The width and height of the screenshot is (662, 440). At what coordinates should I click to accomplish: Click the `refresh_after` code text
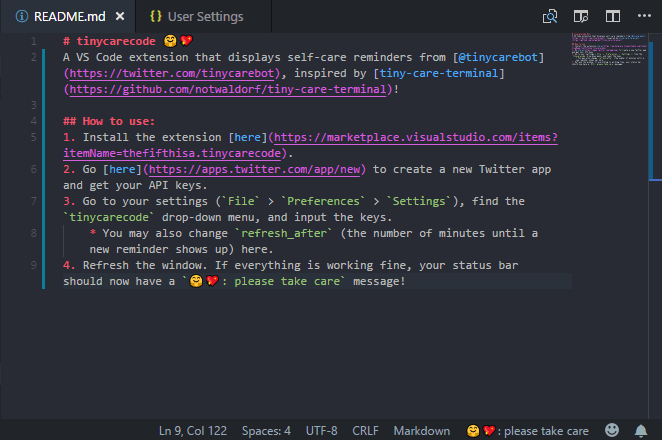[284, 233]
